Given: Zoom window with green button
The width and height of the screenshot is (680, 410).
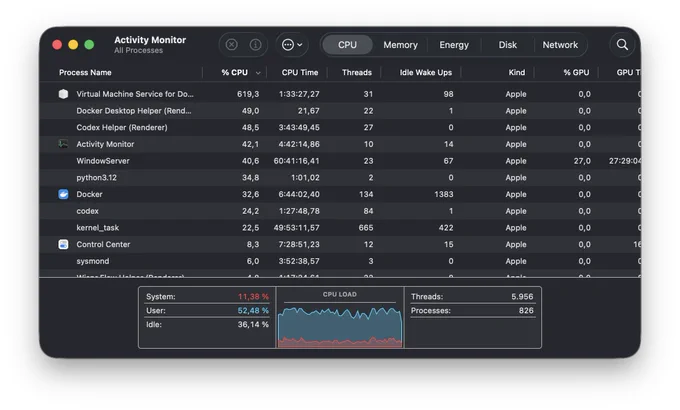Looking at the screenshot, I should tap(89, 45).
